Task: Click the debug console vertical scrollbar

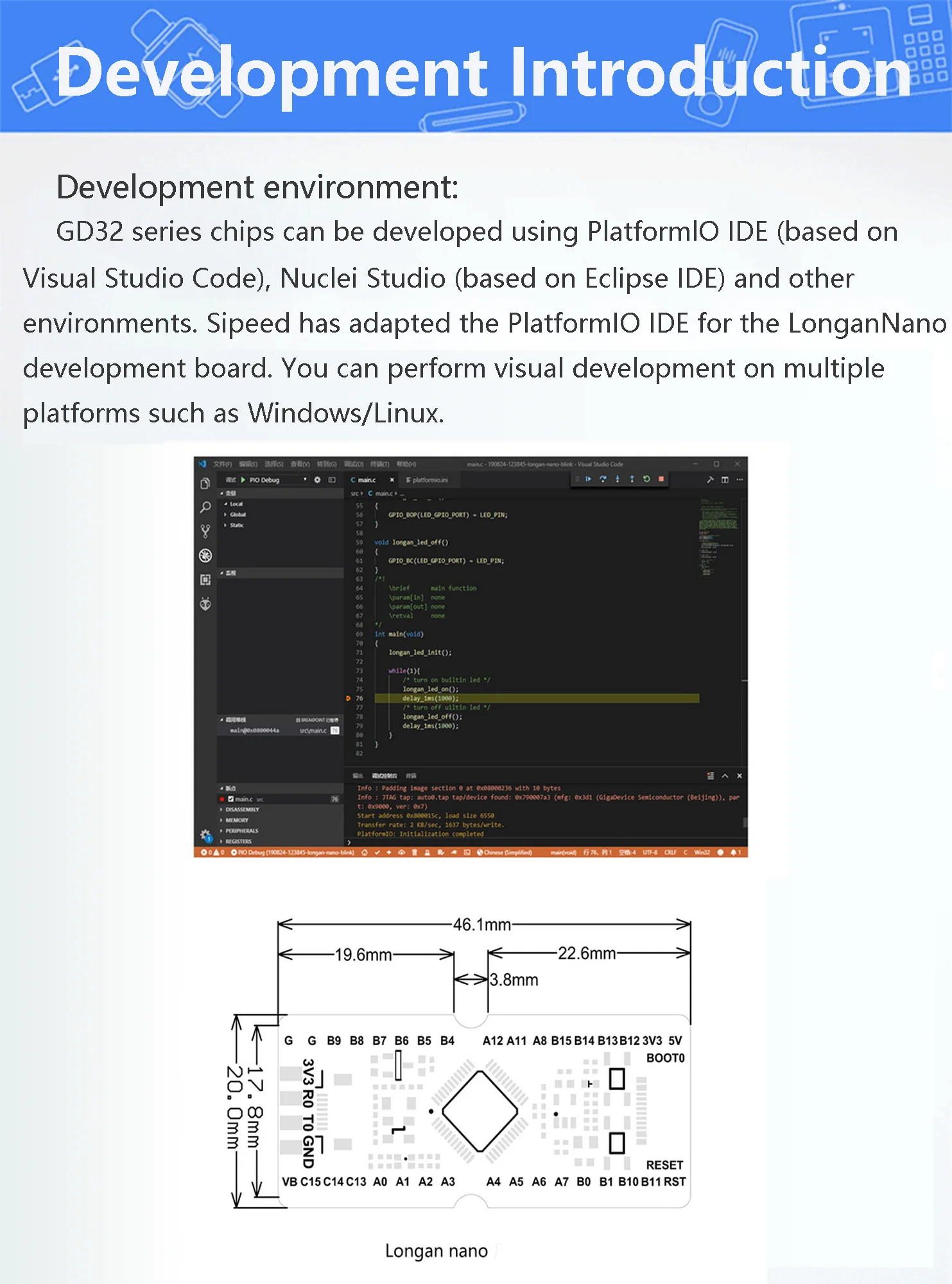Action: click(745, 822)
